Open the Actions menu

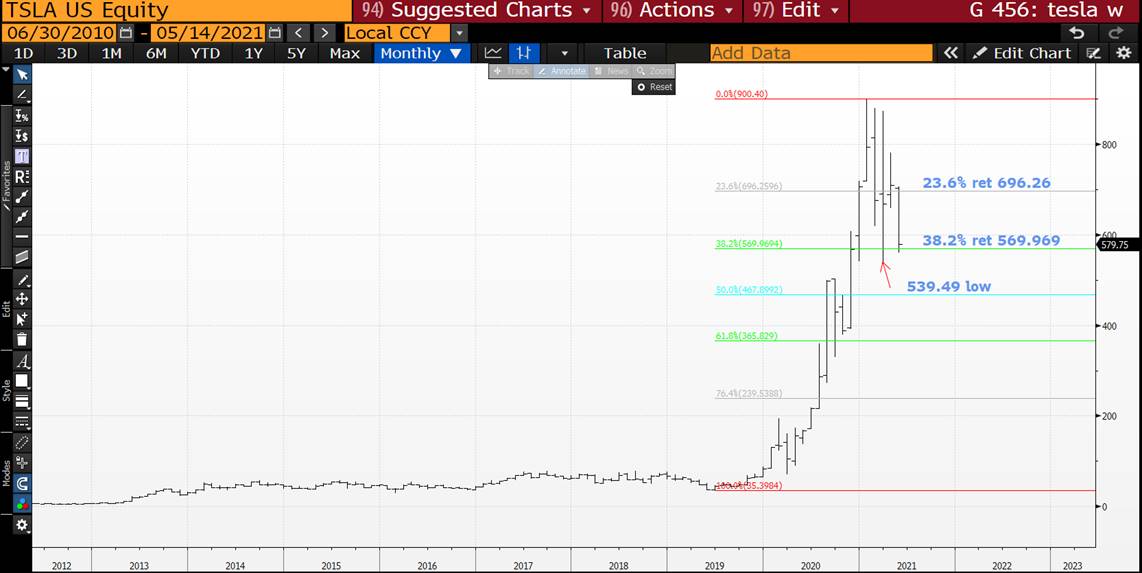[x=672, y=10]
